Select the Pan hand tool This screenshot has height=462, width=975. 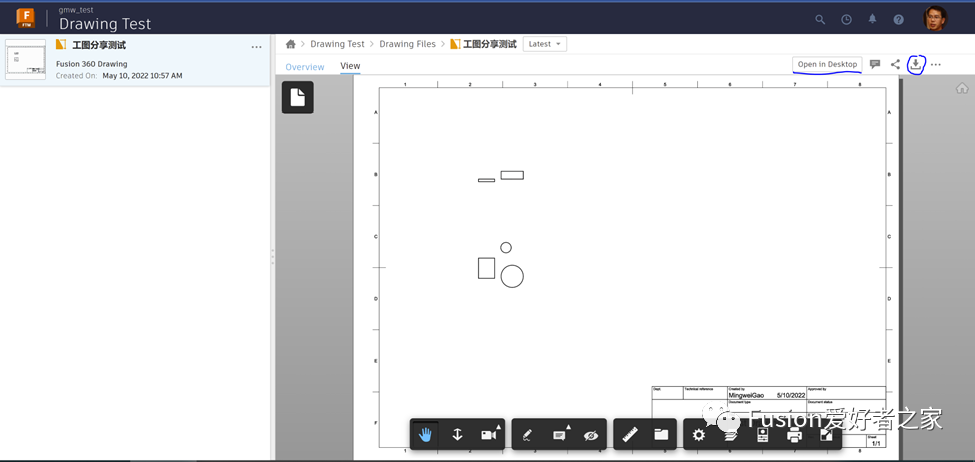(425, 435)
